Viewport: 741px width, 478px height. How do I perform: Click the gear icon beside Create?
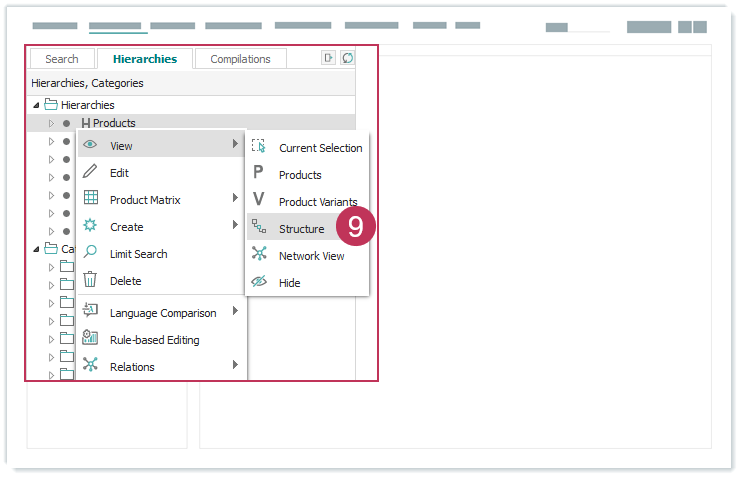point(90,226)
